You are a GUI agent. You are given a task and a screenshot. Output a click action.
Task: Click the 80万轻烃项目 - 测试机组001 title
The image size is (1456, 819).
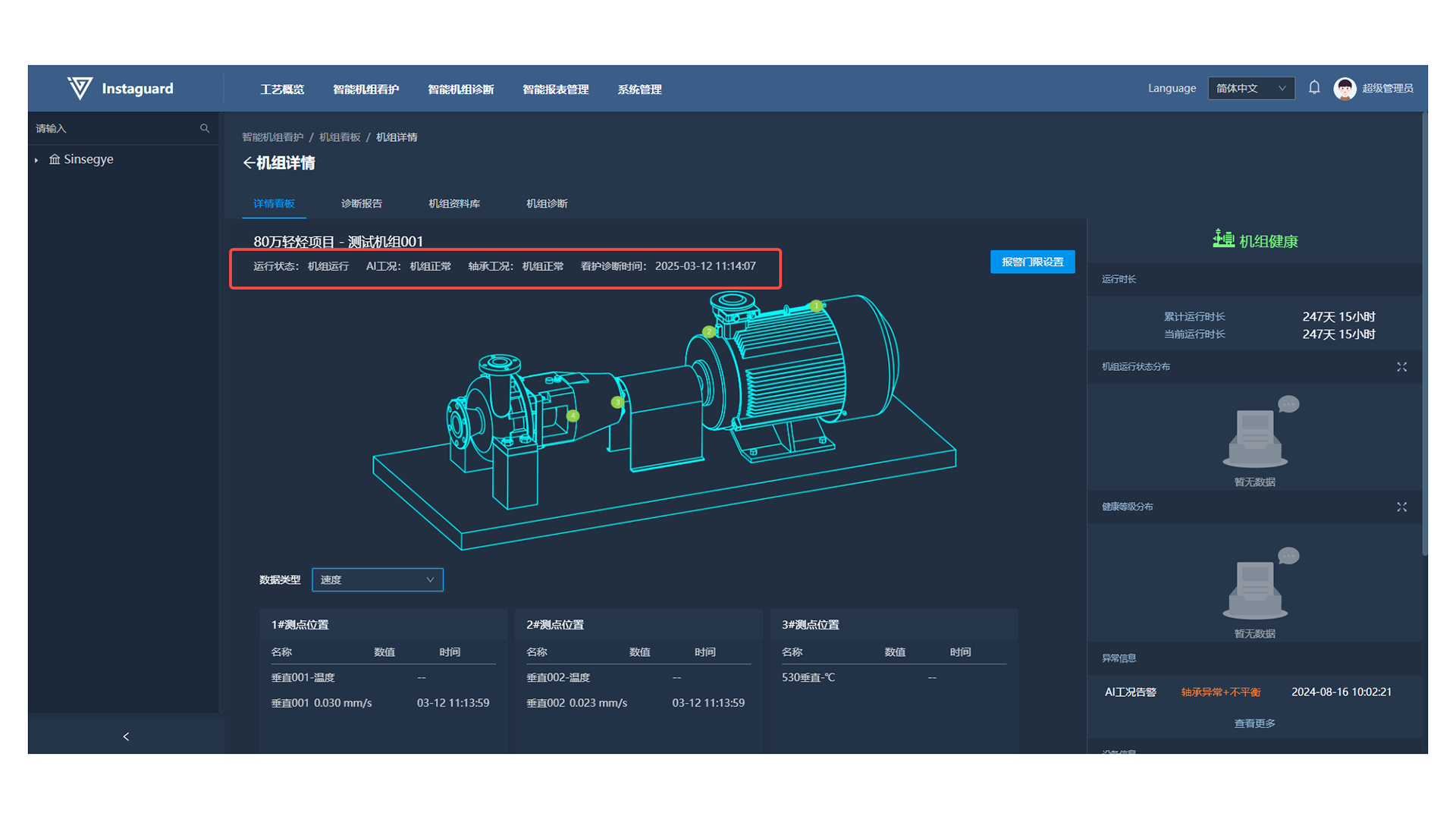338,242
